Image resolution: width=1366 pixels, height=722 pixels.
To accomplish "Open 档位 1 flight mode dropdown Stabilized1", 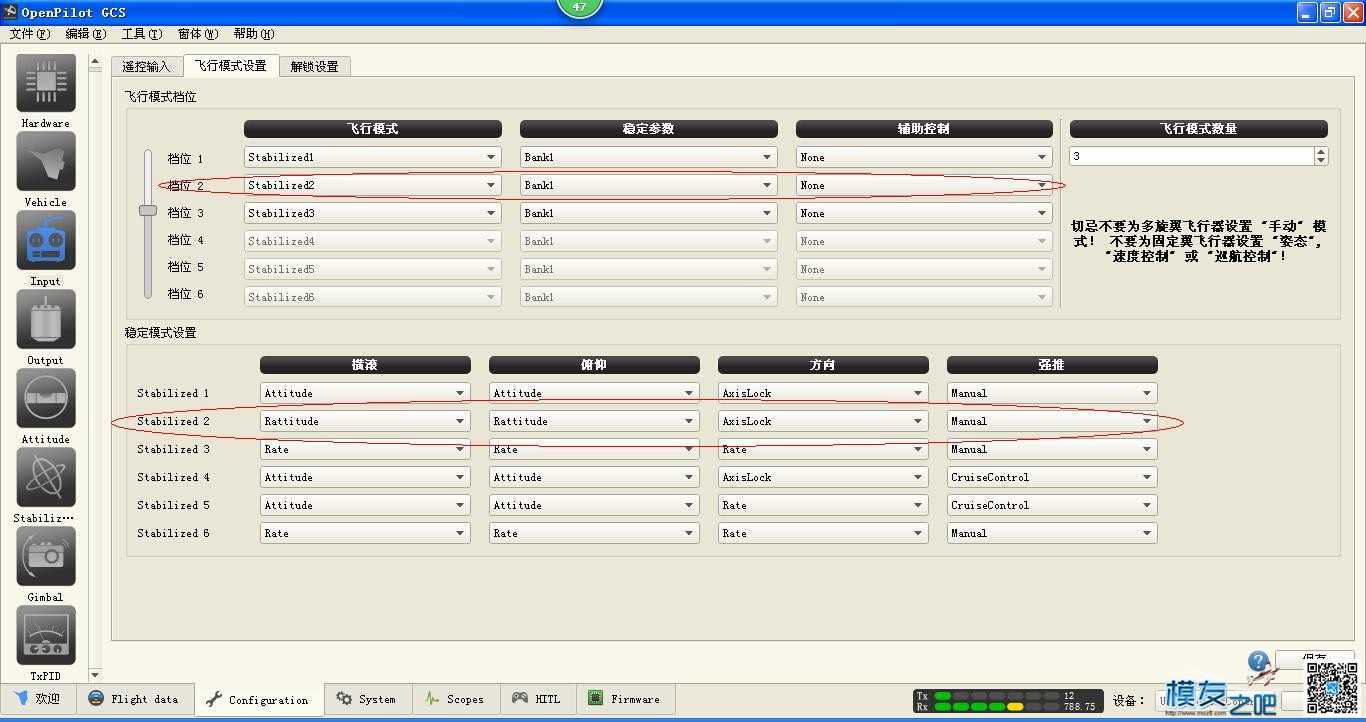I will point(373,157).
